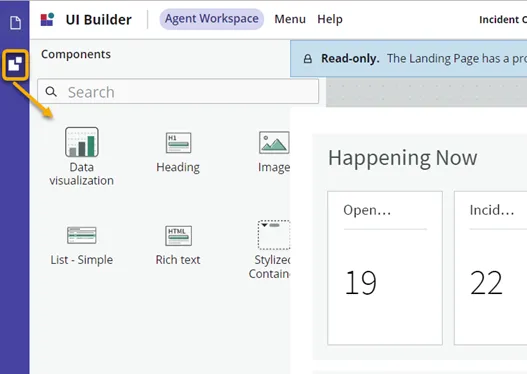Click the UI Builder logo icon

(47, 19)
